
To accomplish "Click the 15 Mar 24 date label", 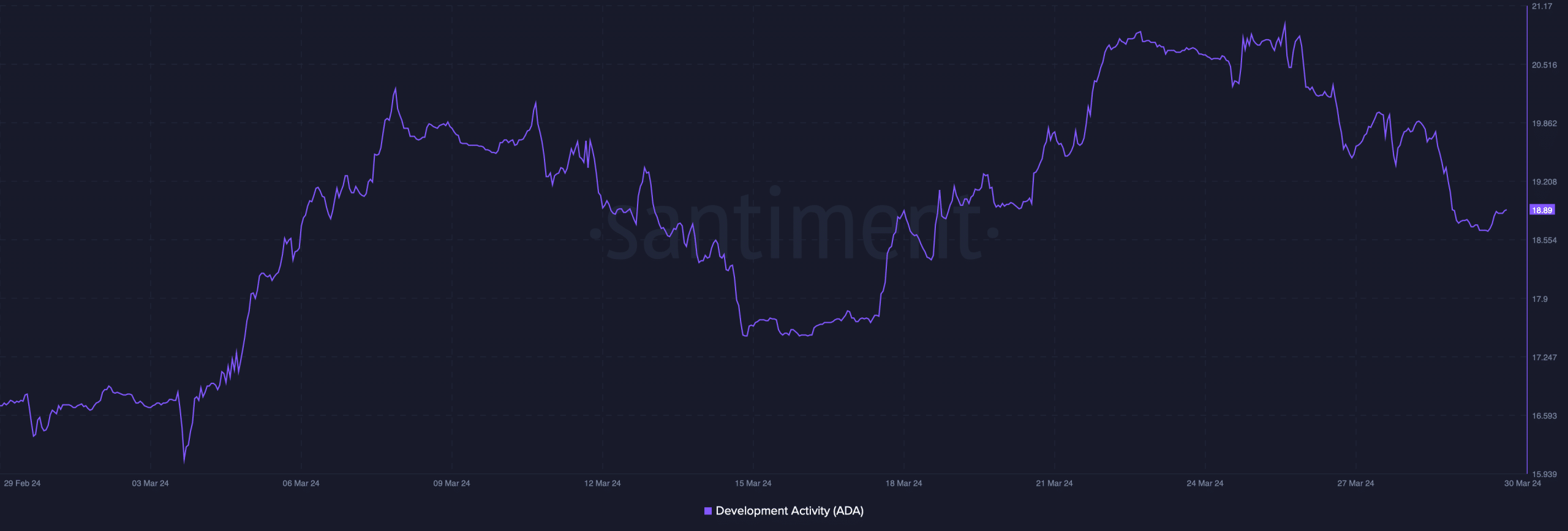I will click(753, 483).
